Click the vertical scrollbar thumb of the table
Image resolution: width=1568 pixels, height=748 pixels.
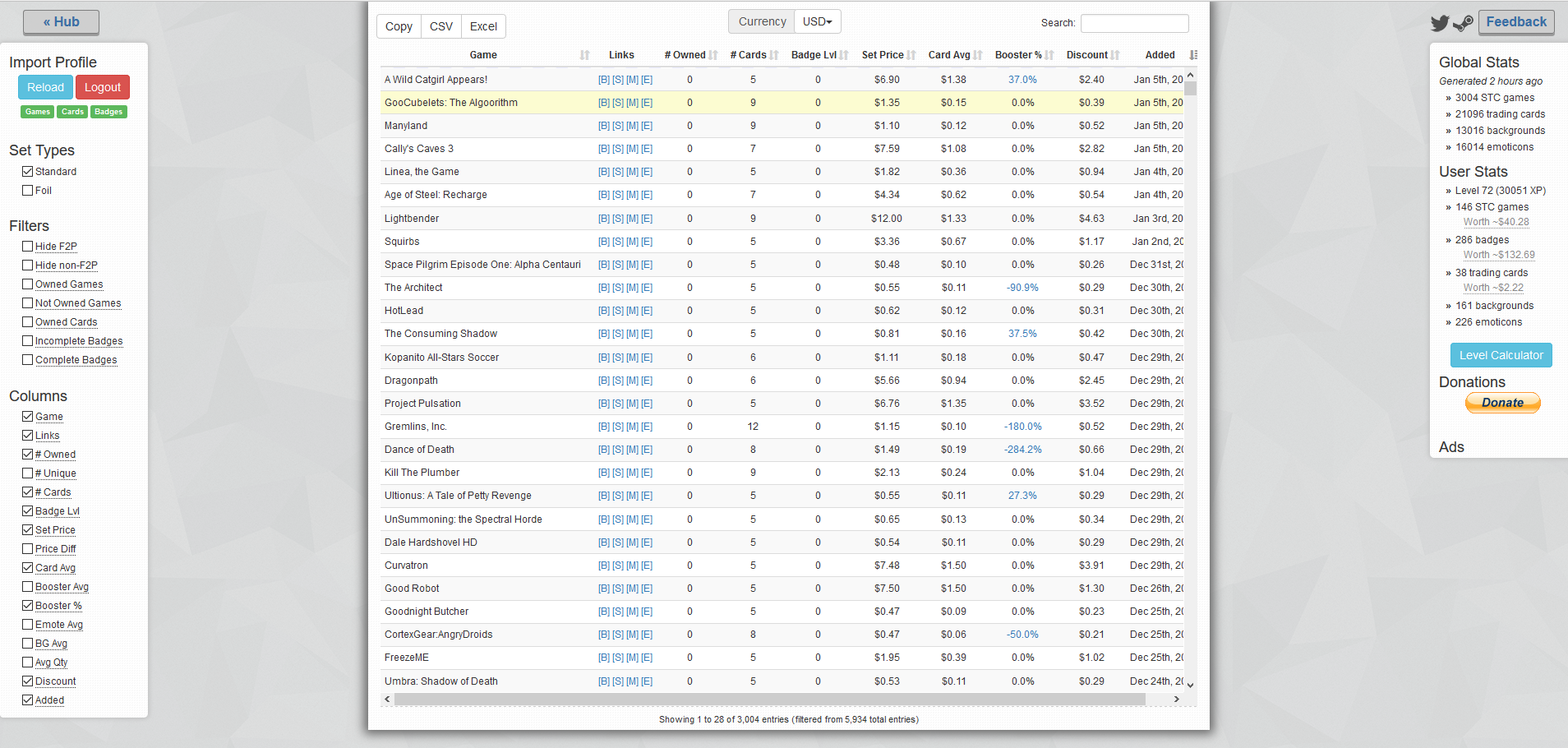1191,89
